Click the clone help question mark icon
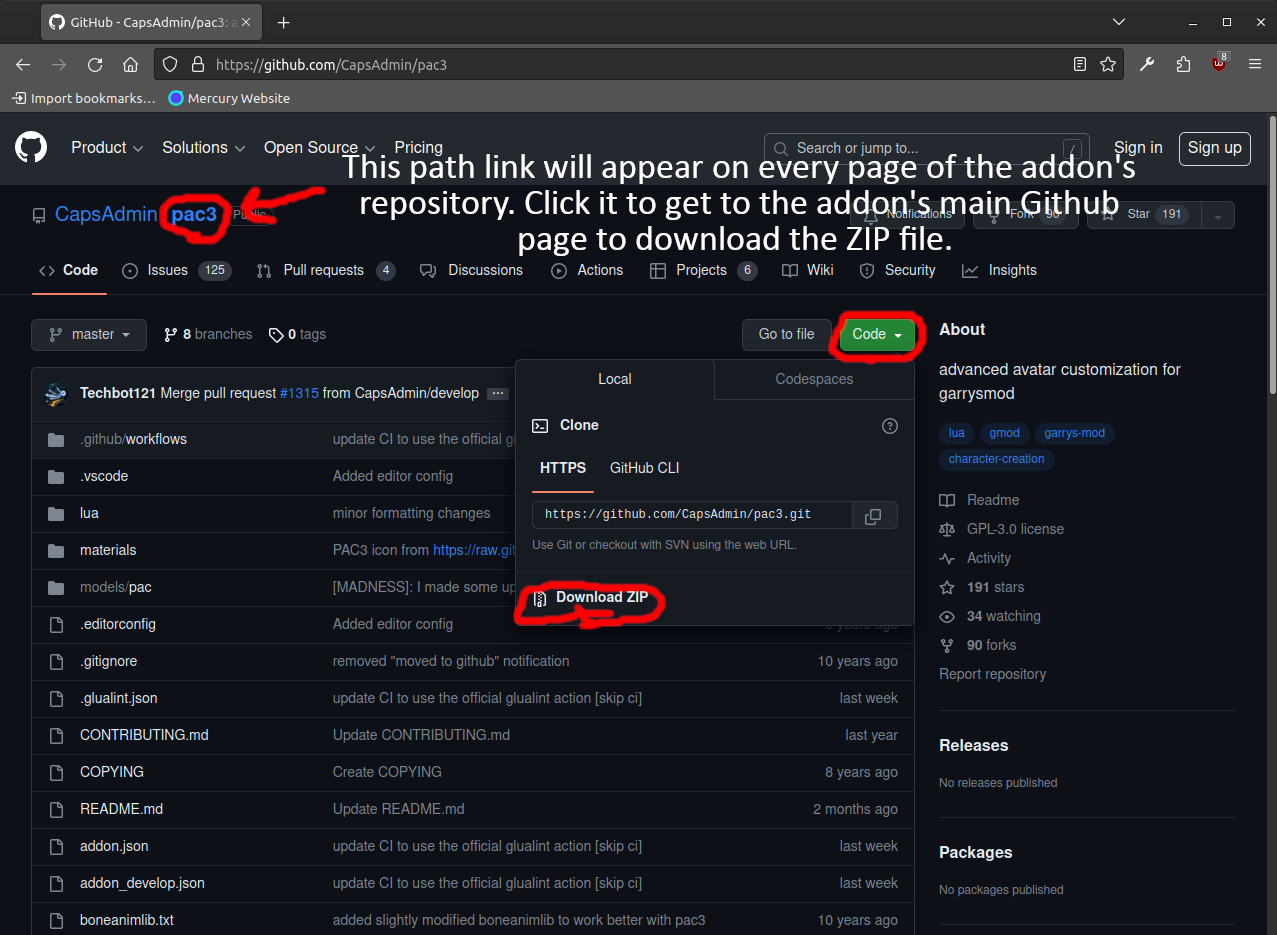 click(x=890, y=426)
